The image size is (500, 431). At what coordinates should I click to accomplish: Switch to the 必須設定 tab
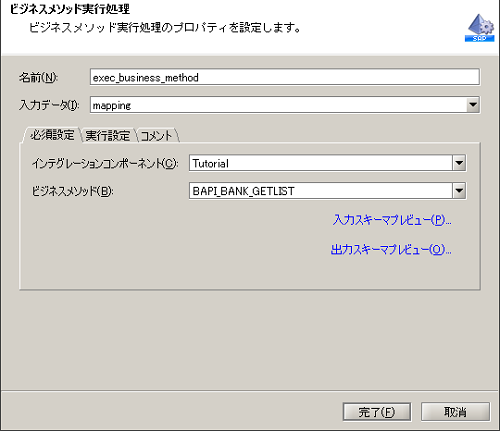(x=52, y=135)
